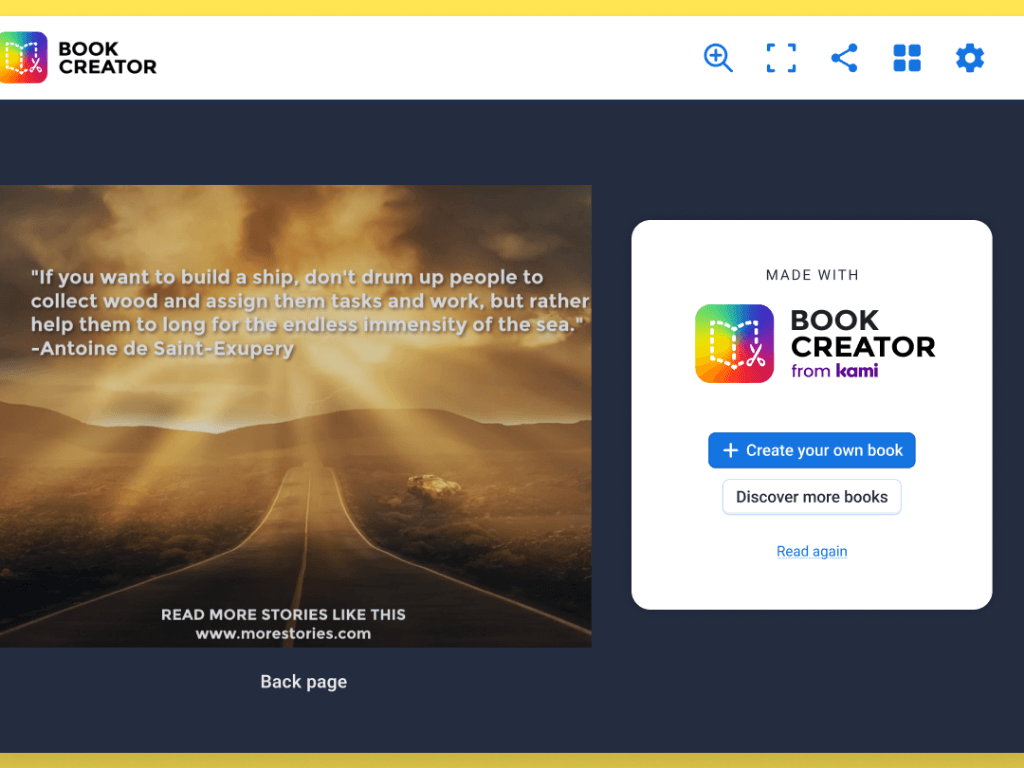Click the plus icon on Create button
This screenshot has height=768, width=1024.
(730, 451)
